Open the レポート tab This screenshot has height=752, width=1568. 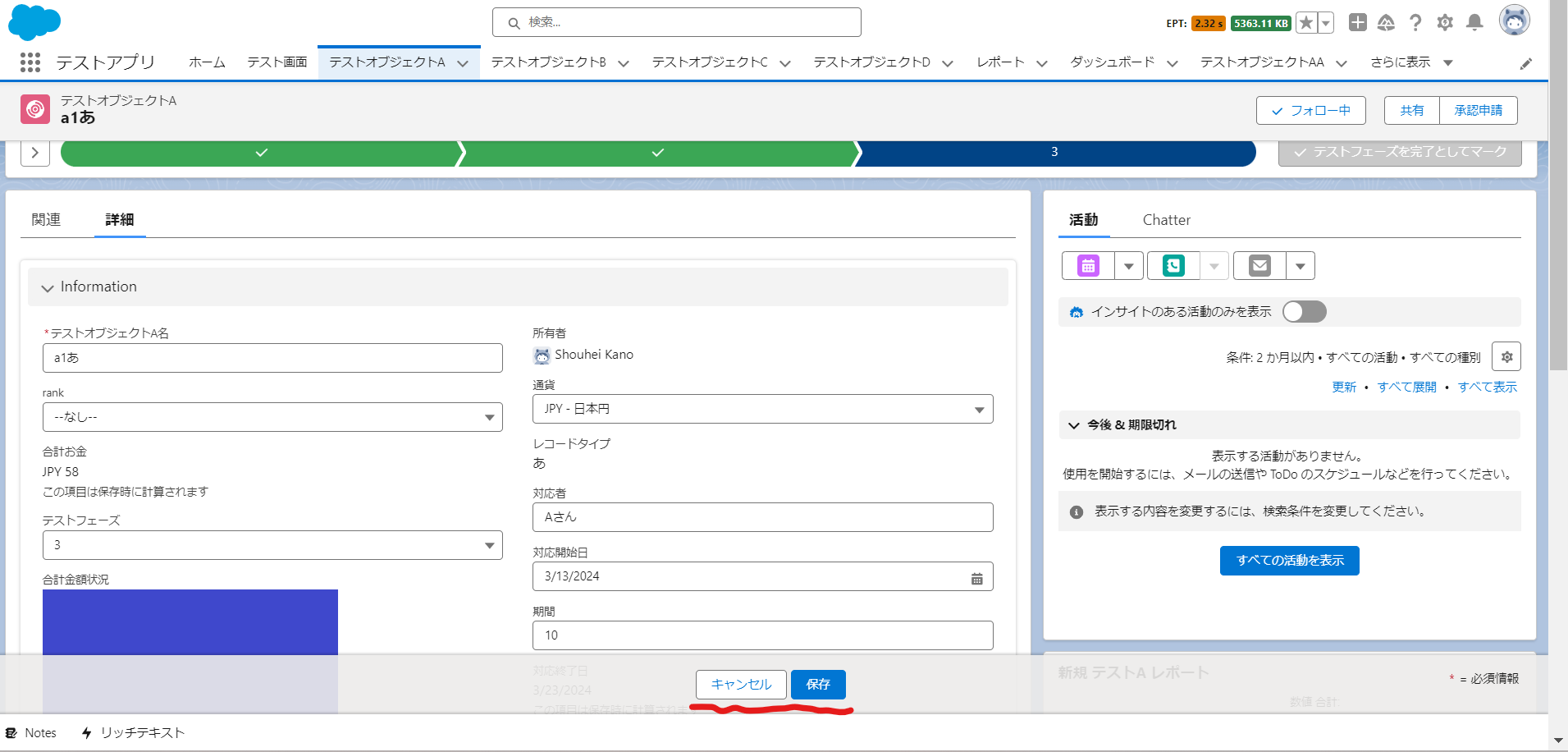click(1000, 62)
